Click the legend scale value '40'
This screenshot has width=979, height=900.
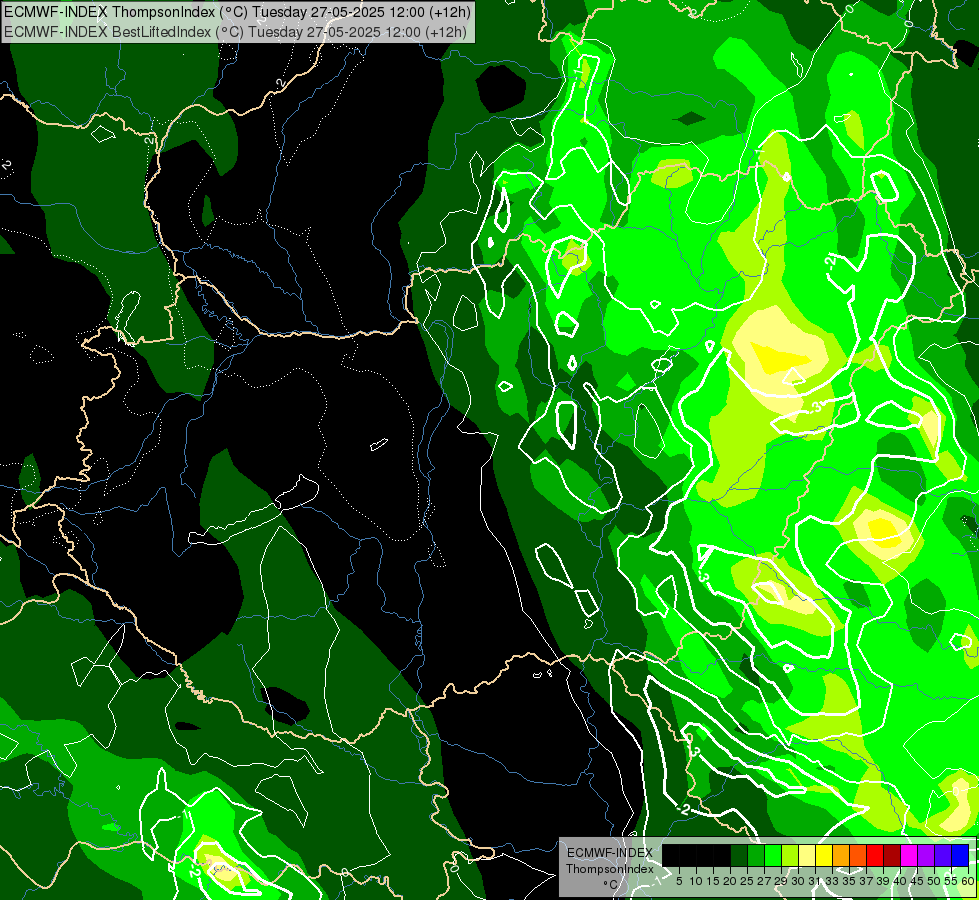click(900, 881)
